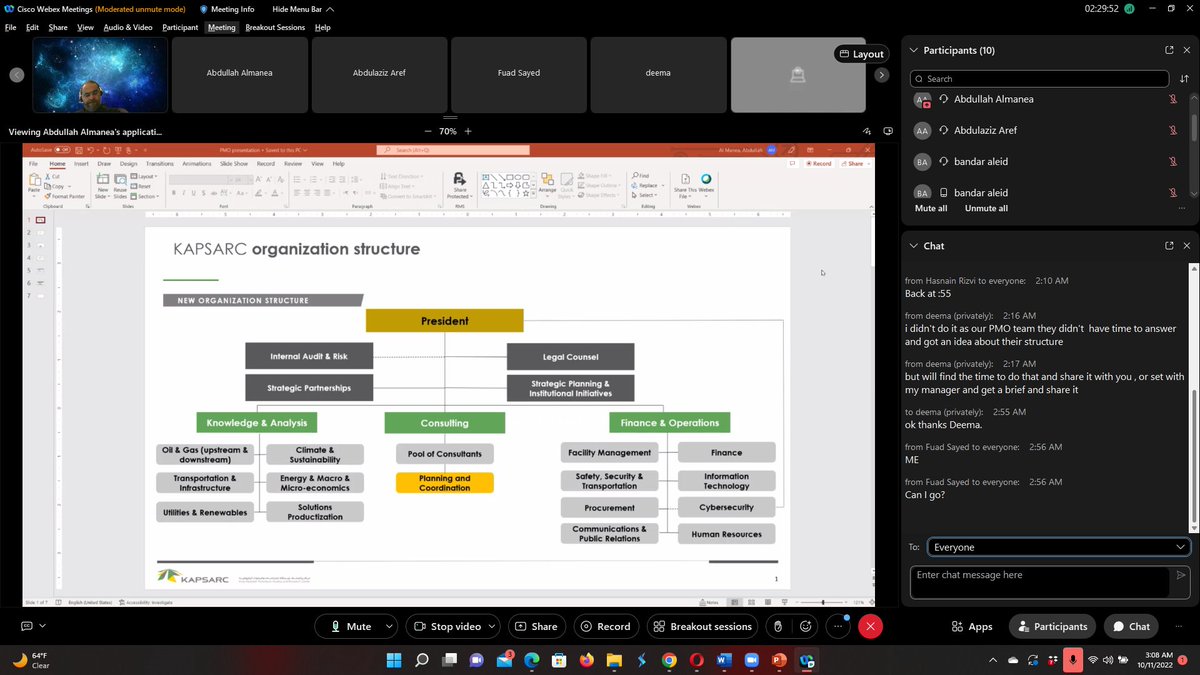Expand system tray hidden icons chevron

pos(993,660)
